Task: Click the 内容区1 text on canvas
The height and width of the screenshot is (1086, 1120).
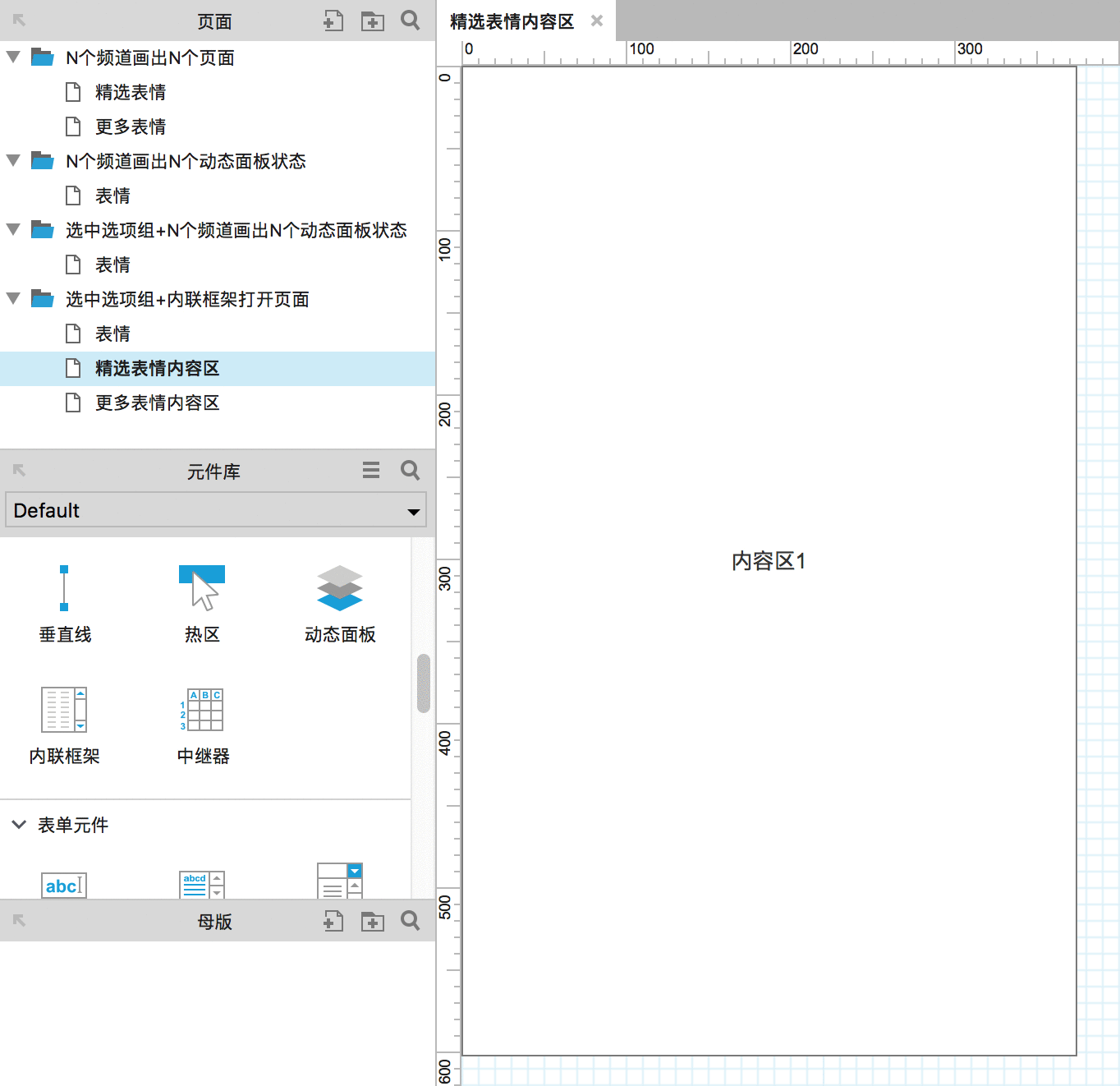Action: pyautogui.click(x=769, y=561)
